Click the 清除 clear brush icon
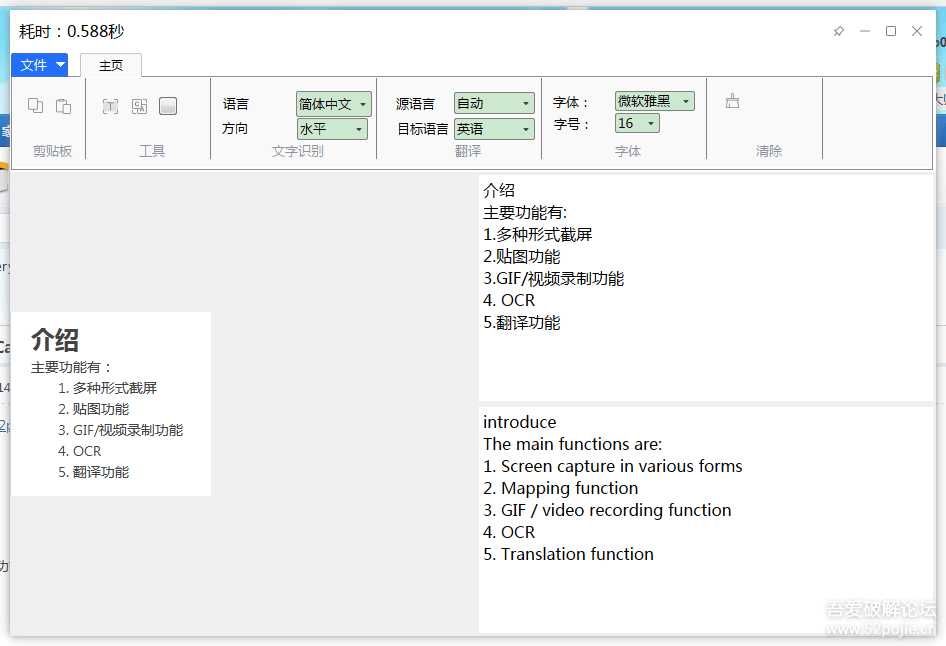This screenshot has height=646, width=946. click(x=732, y=100)
